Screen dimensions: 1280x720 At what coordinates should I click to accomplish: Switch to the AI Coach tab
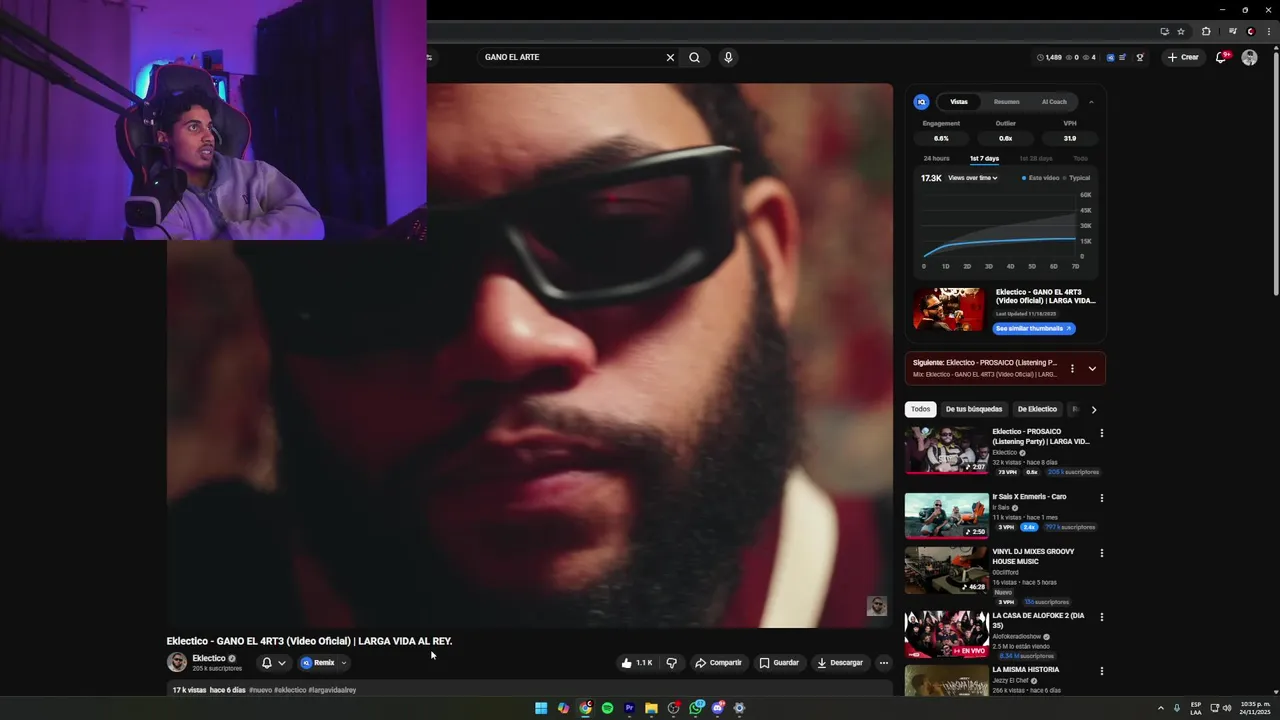pos(1054,102)
